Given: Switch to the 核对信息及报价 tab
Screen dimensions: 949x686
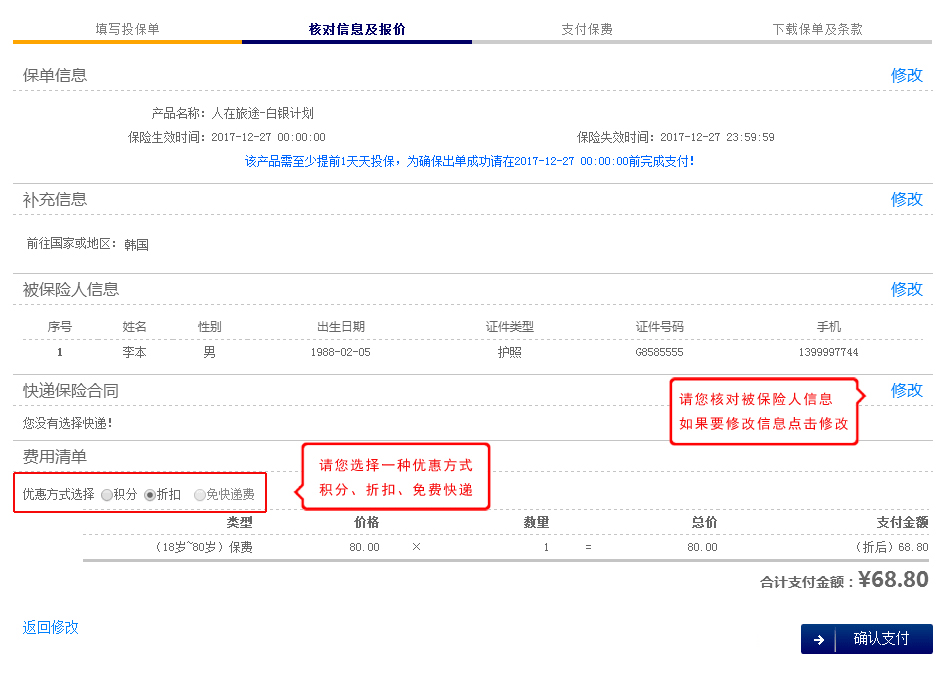Looking at the screenshot, I should (357, 29).
